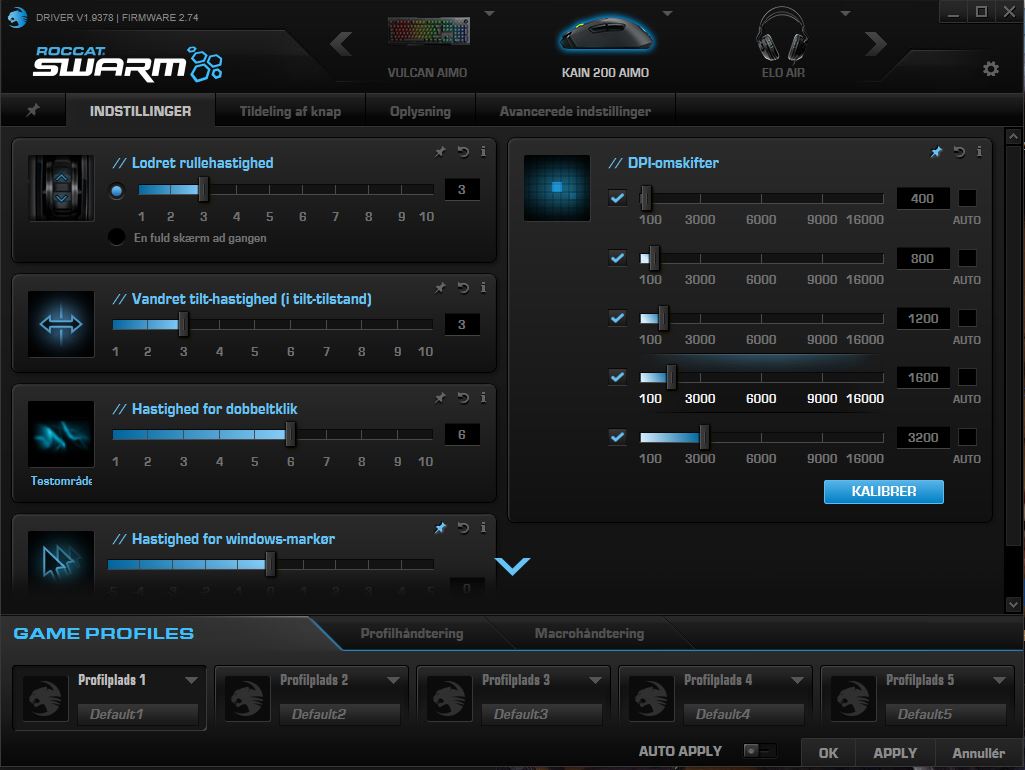Screen dimensions: 1025x770
Task: Click the Annullér button
Action: point(979,753)
